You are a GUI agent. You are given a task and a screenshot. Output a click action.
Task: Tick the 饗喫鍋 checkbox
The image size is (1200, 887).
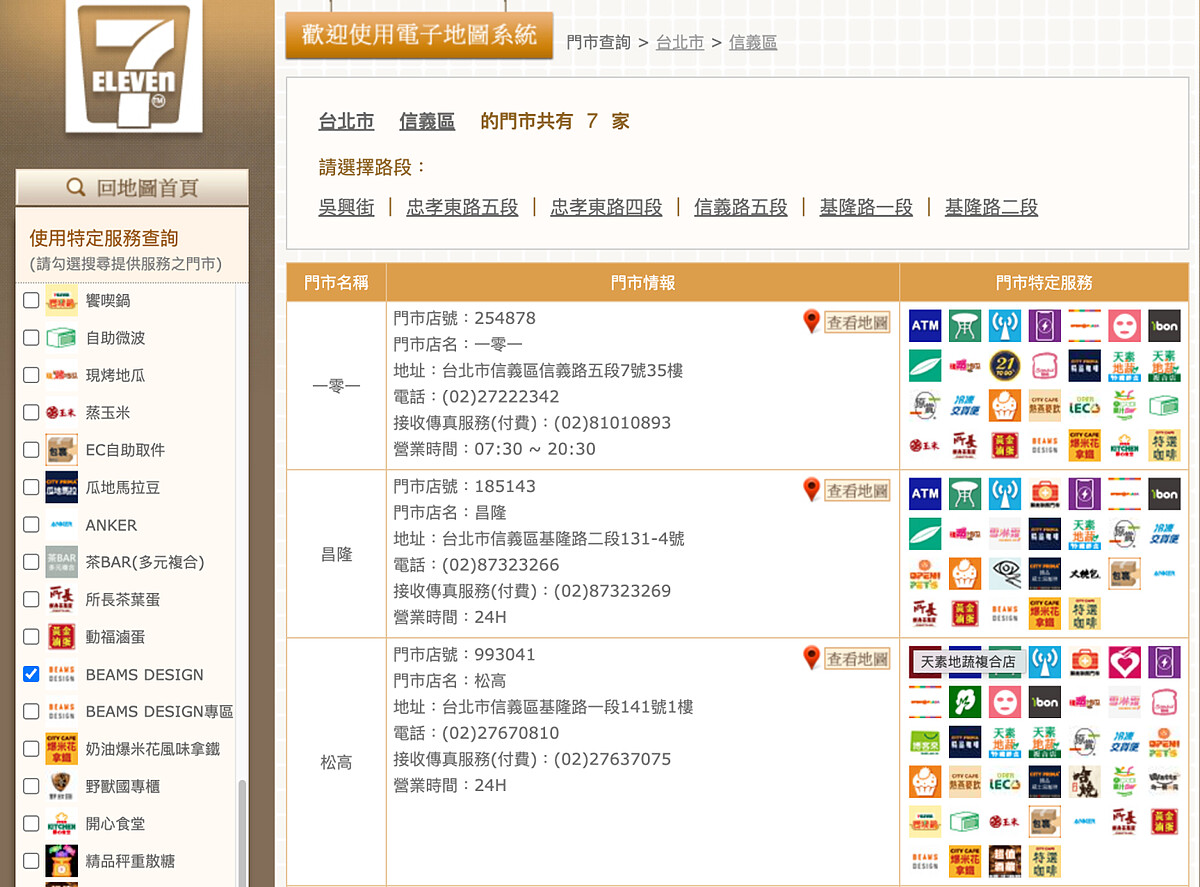(x=31, y=300)
